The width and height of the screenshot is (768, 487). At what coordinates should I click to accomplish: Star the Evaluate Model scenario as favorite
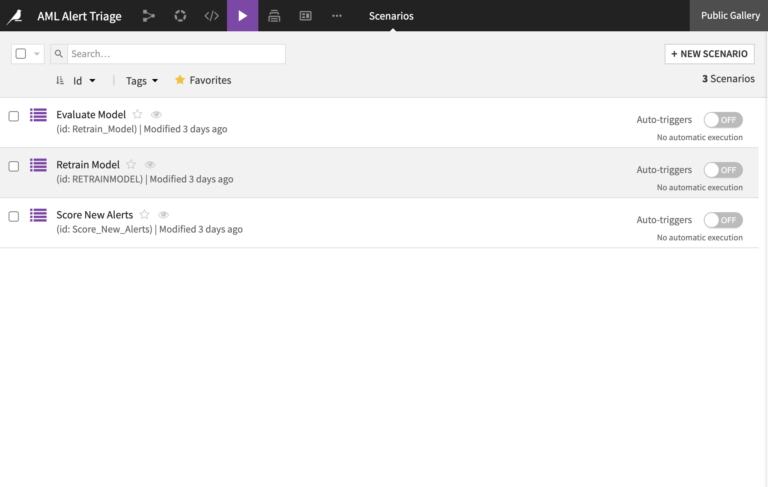(x=138, y=114)
